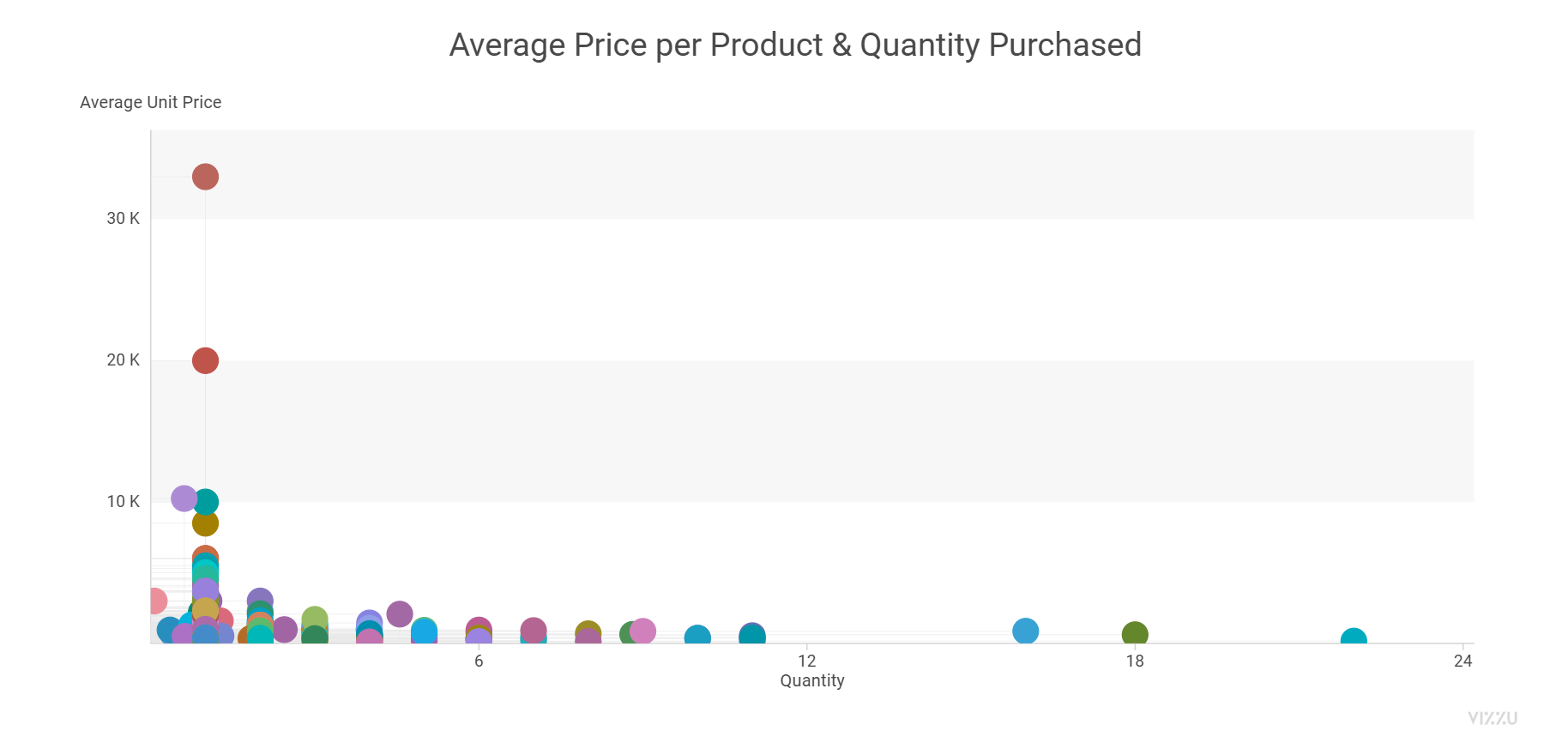Select the pink point on the y-axis
1568x737 pixels.
pyautogui.click(x=155, y=601)
